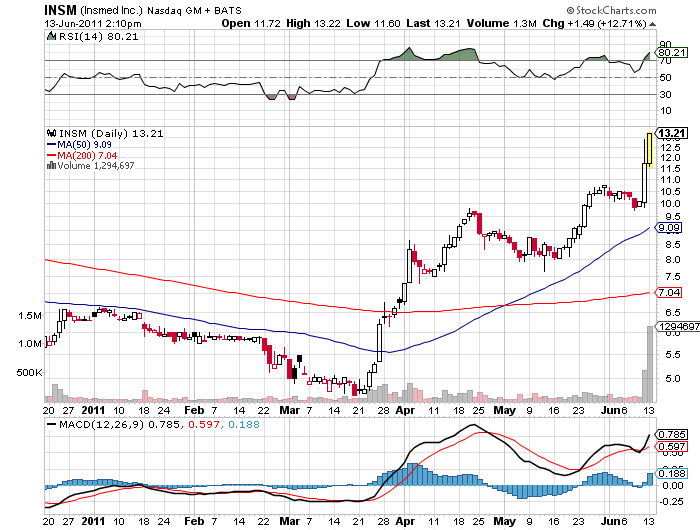
Task: Click the INSM (Daily) 13.21 legend label
Action: pyautogui.click(x=111, y=133)
